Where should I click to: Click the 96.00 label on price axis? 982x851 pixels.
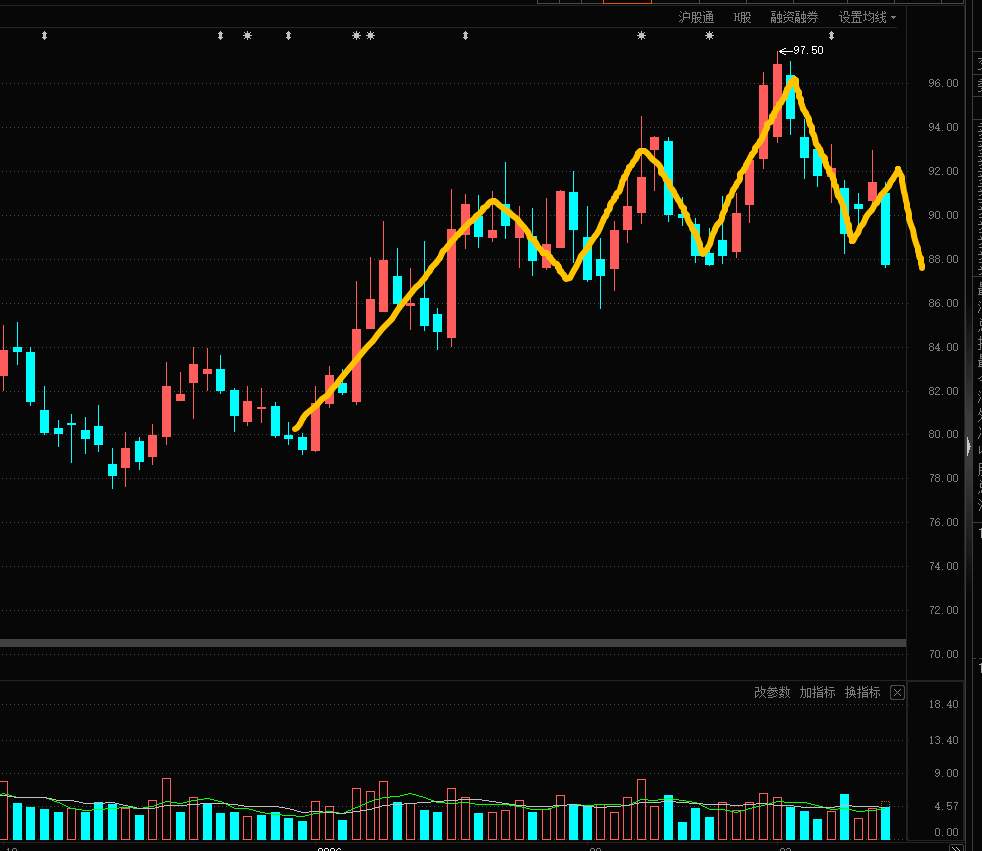[x=943, y=83]
